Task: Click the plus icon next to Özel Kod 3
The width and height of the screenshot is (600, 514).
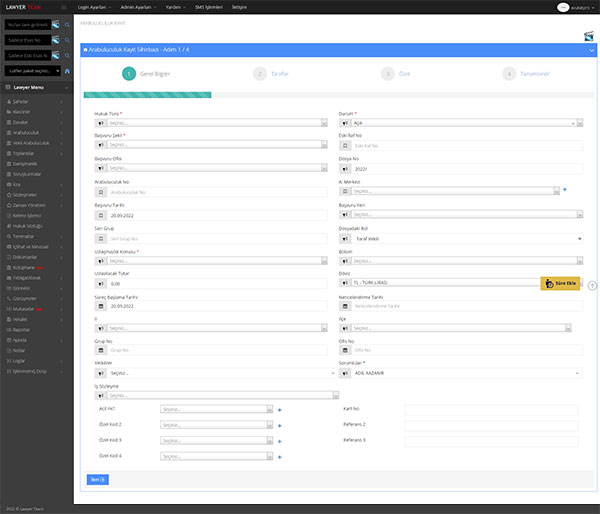Action: click(279, 441)
